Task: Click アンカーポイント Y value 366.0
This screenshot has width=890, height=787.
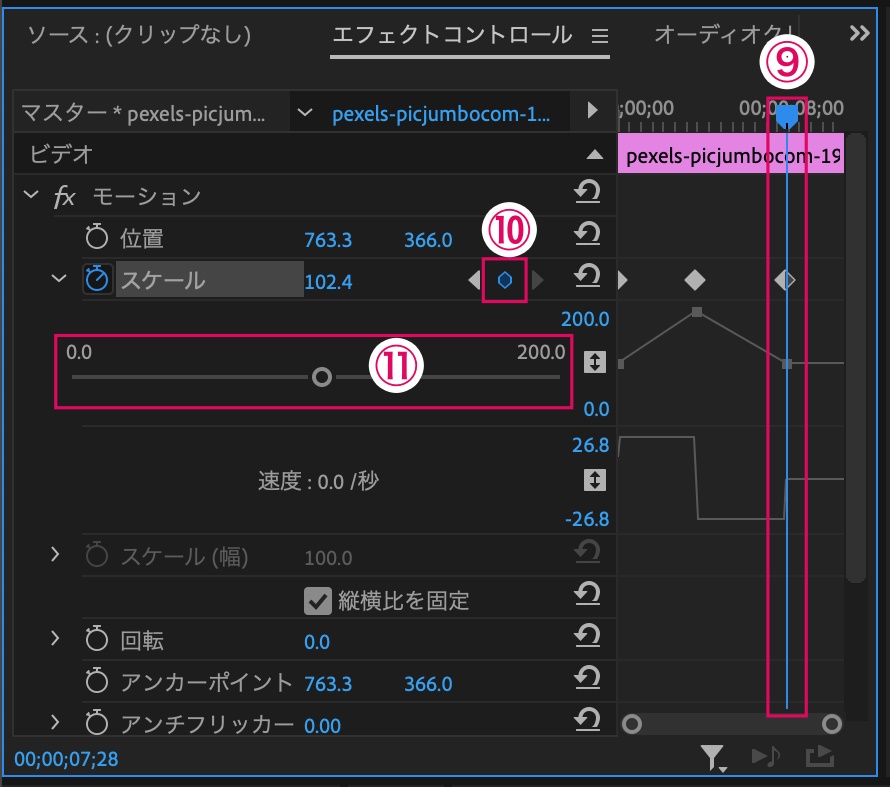Action: (x=428, y=684)
